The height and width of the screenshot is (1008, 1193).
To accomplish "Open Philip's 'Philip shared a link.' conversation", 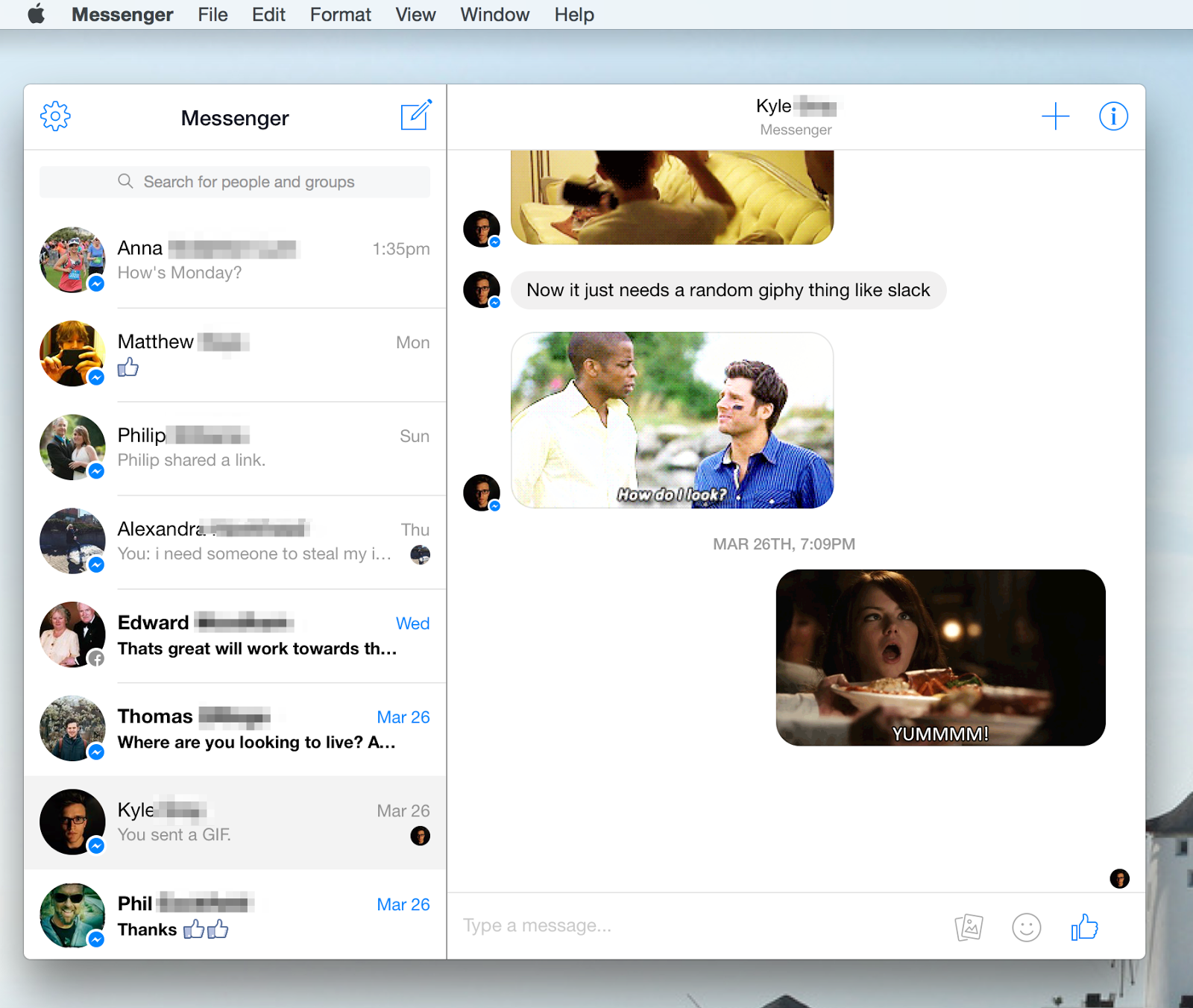I will pyautogui.click(x=235, y=447).
